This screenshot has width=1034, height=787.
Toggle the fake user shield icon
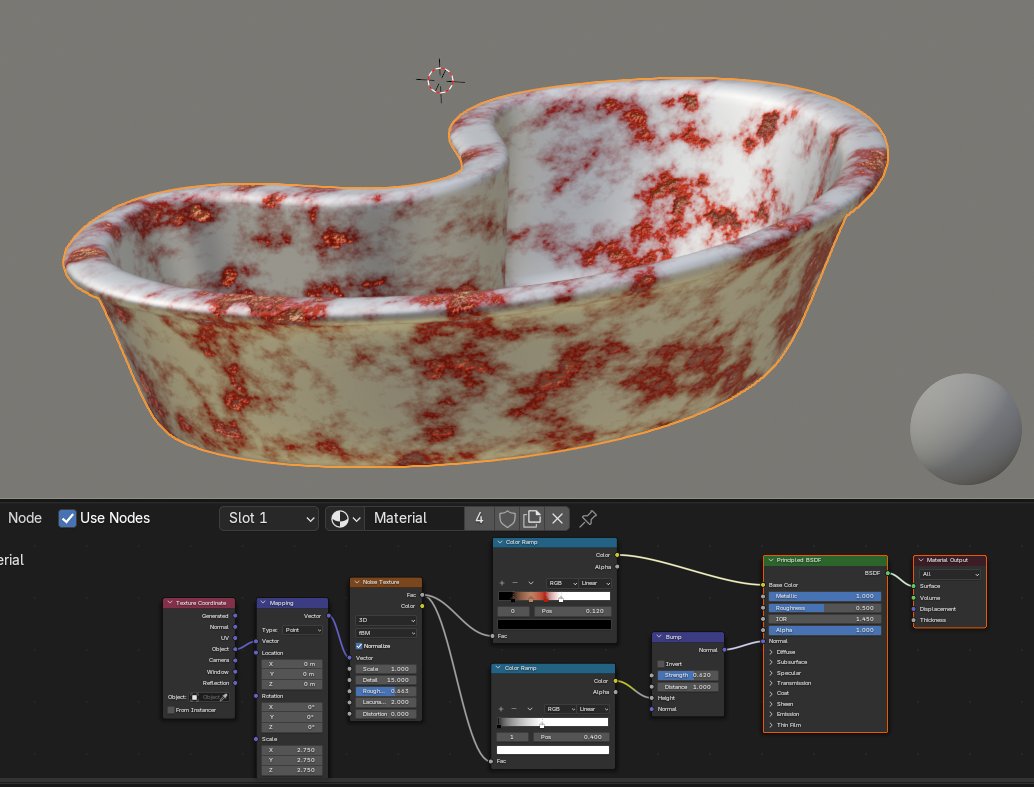pos(506,519)
